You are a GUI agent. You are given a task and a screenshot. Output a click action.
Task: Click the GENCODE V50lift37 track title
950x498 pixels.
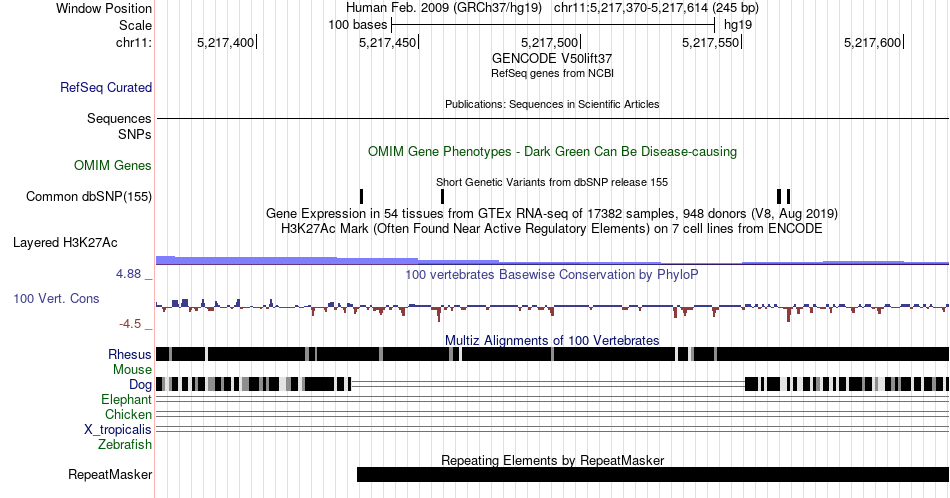pyautogui.click(x=552, y=58)
